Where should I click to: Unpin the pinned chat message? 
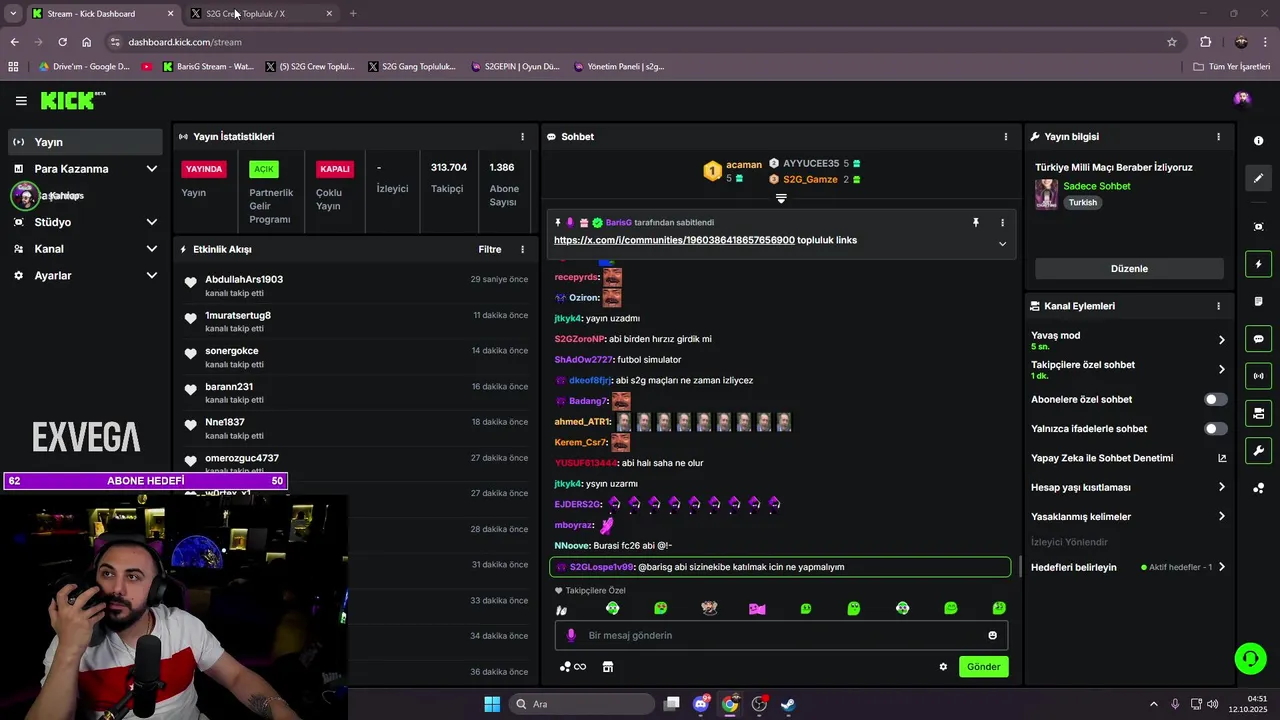click(x=976, y=223)
